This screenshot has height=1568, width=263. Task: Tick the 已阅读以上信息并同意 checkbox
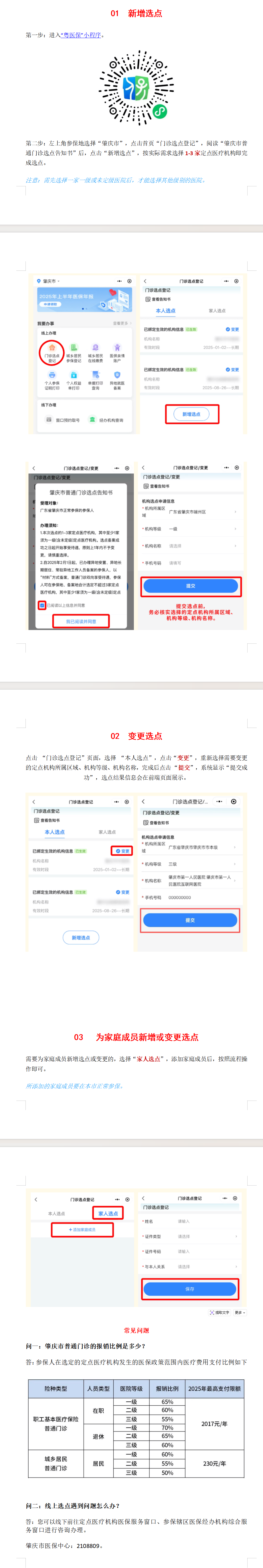(42, 605)
